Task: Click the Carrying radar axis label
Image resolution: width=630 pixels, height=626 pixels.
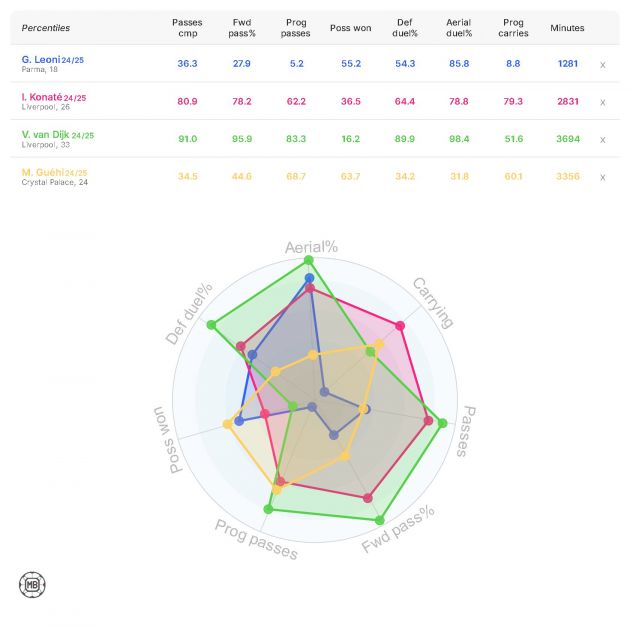Action: [433, 302]
